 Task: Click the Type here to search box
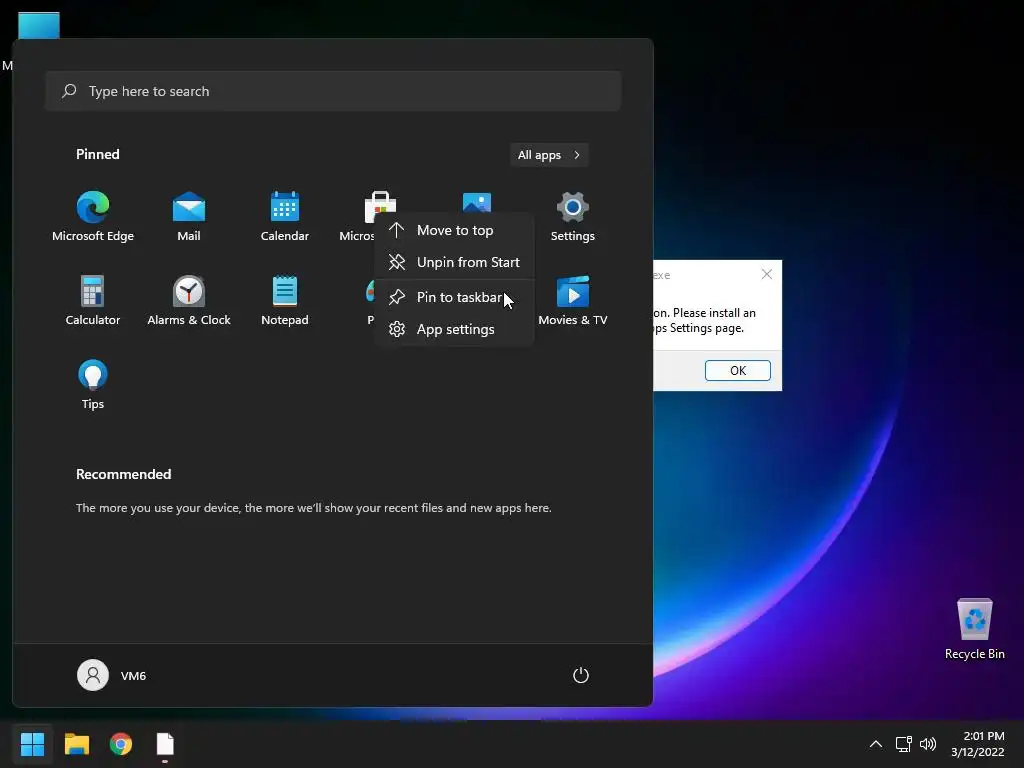pyautogui.click(x=333, y=91)
